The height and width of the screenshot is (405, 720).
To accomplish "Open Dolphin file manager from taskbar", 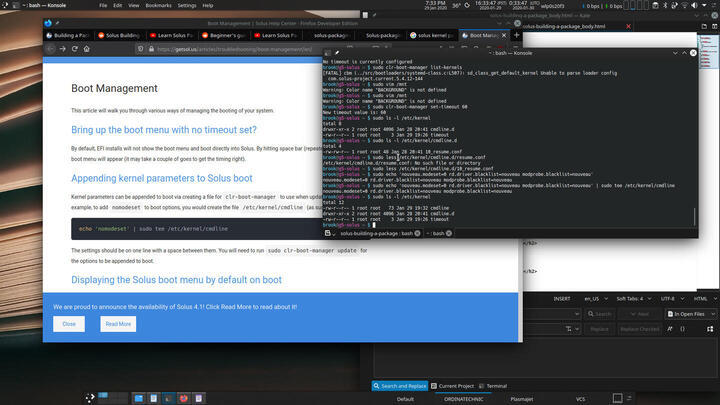I will (139, 398).
